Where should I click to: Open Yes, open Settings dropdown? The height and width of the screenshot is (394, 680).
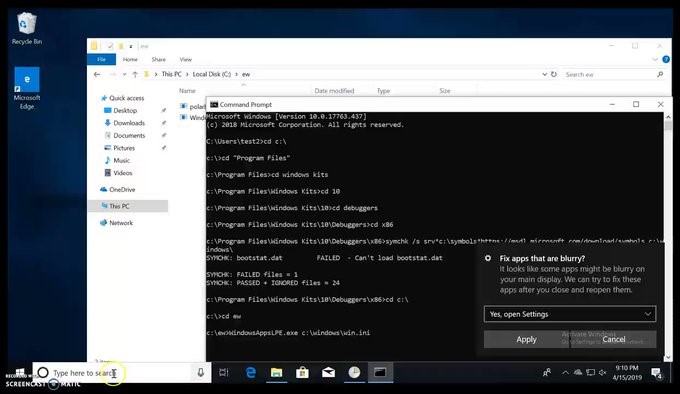(570, 314)
